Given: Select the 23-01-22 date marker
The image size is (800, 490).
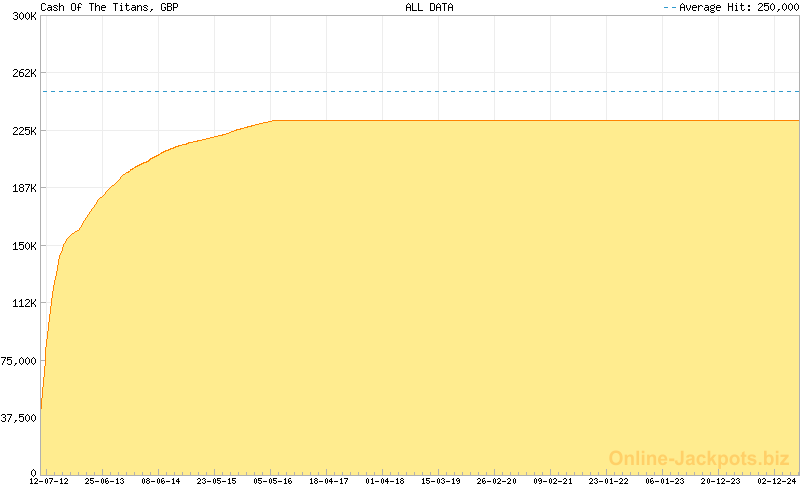Looking at the screenshot, I should (609, 481).
